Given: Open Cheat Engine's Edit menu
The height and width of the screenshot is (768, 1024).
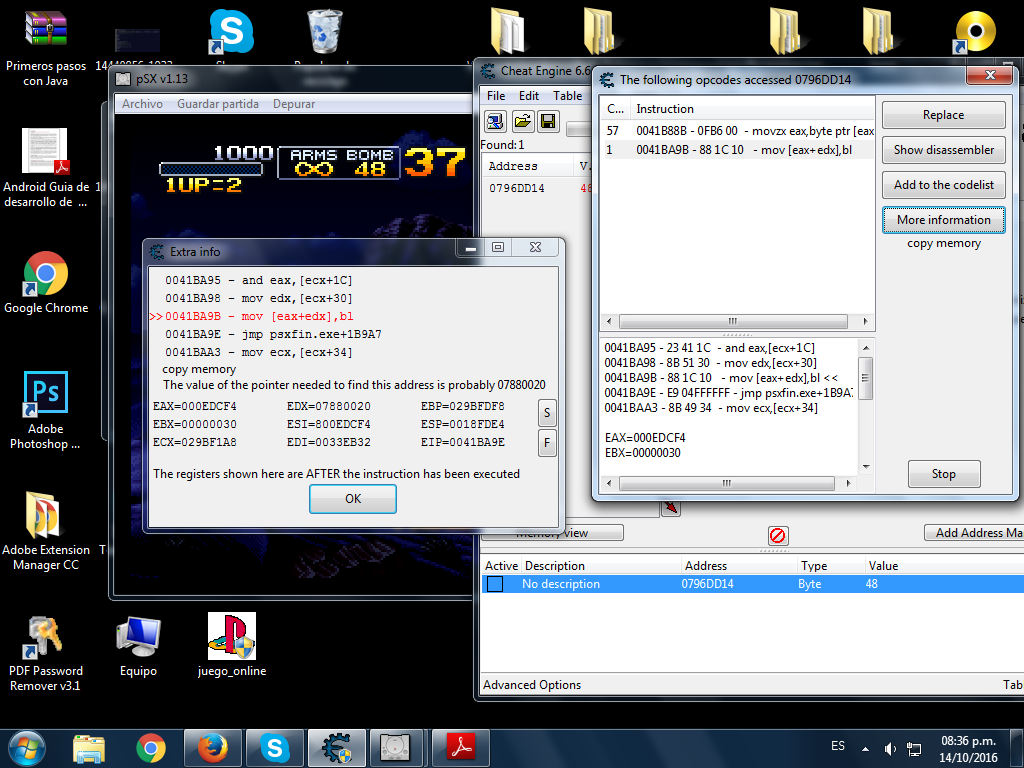Looking at the screenshot, I should pyautogui.click(x=529, y=96).
